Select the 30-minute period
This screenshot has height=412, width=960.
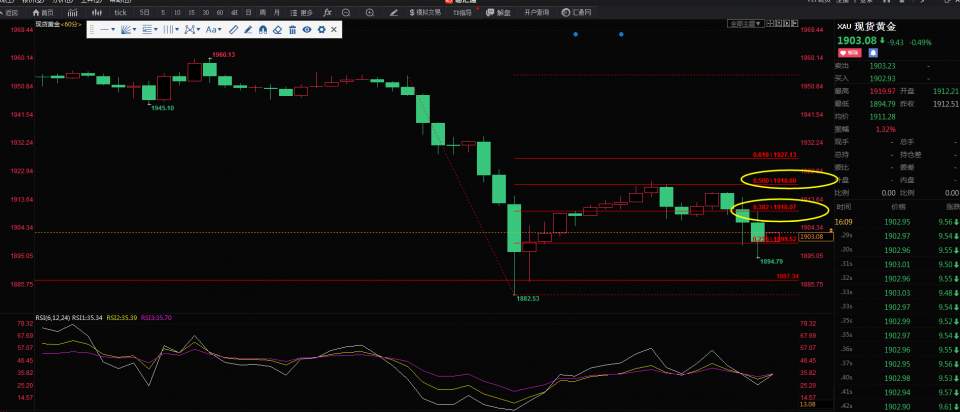[x=206, y=12]
